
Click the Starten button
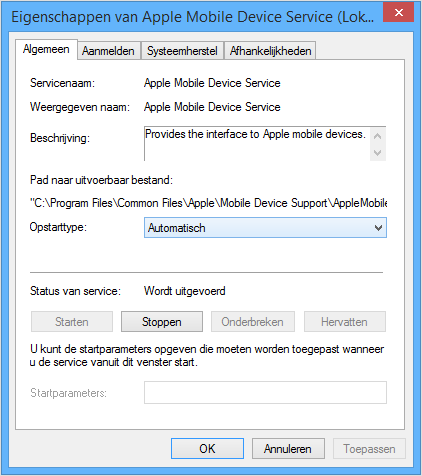point(72,322)
